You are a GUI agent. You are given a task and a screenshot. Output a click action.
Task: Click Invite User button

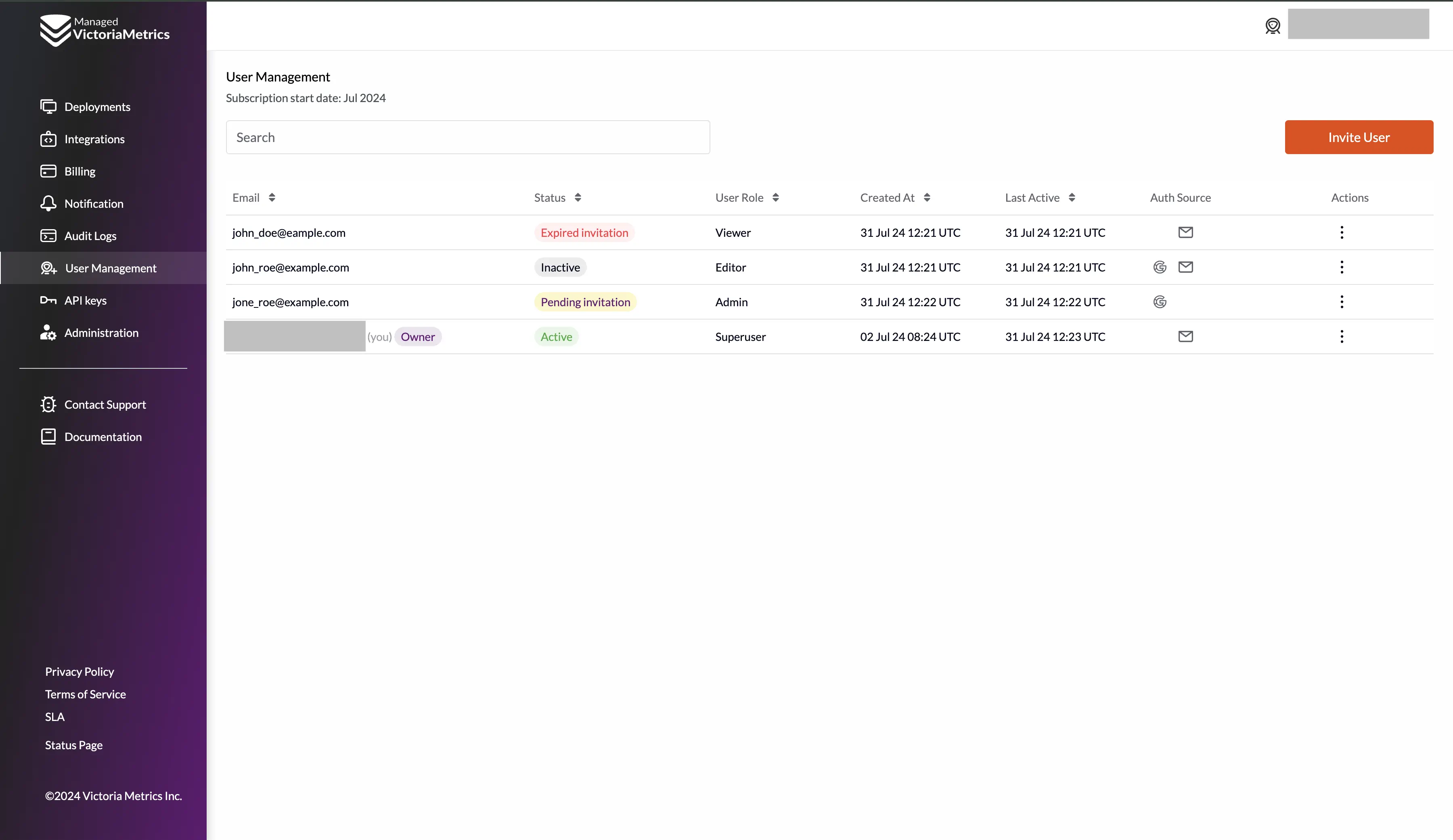[x=1359, y=137]
